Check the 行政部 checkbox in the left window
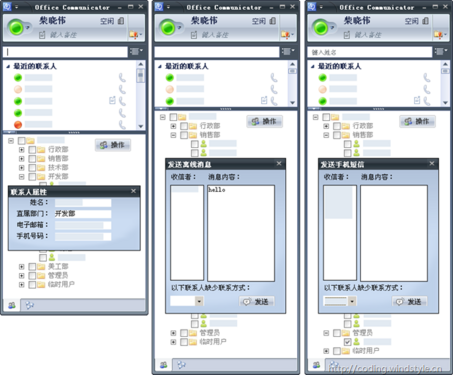Viewport: 453px width, 375px height. (x=32, y=149)
